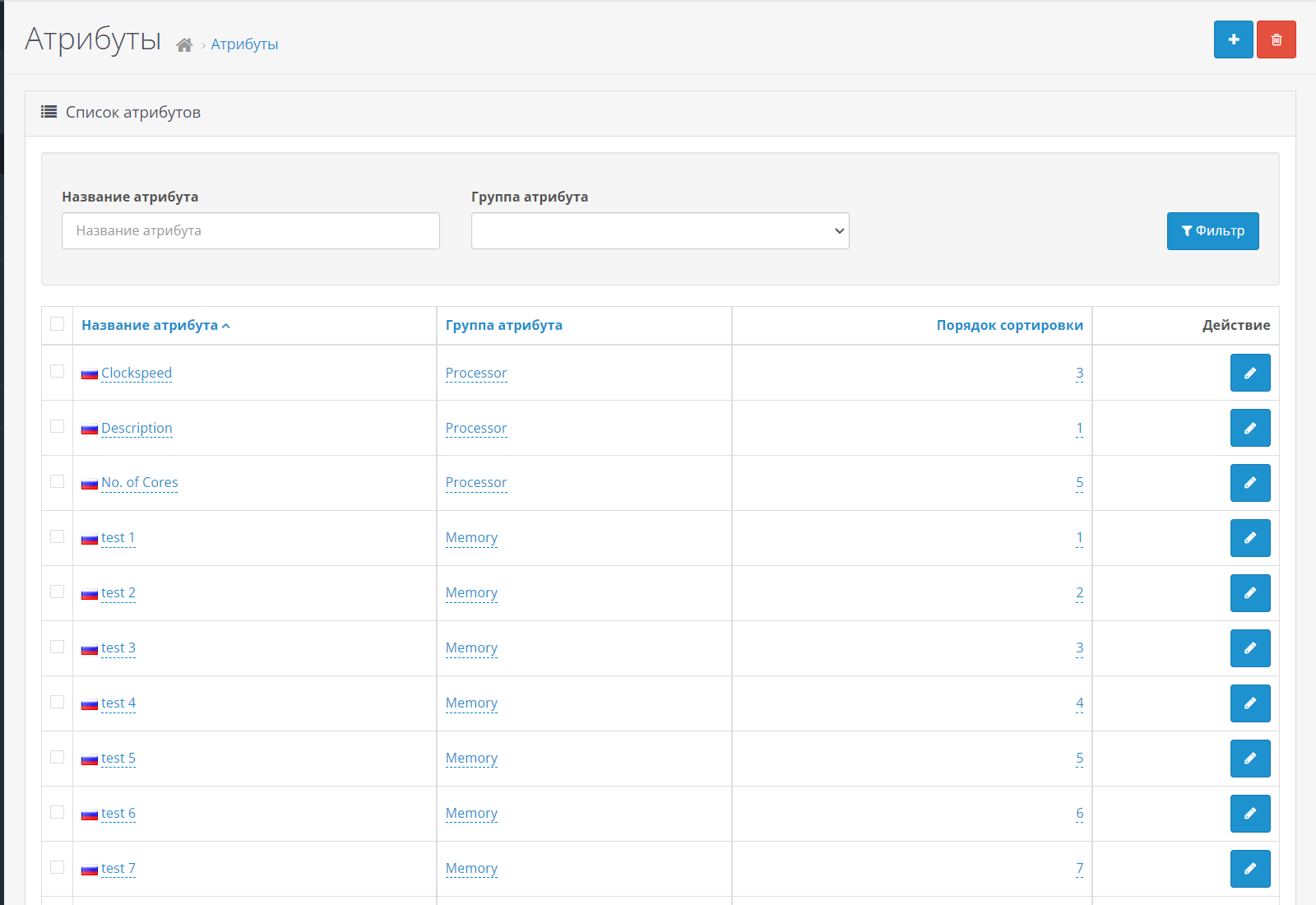Click Memory group in test 1 row
This screenshot has width=1316, height=905.
pyautogui.click(x=471, y=537)
